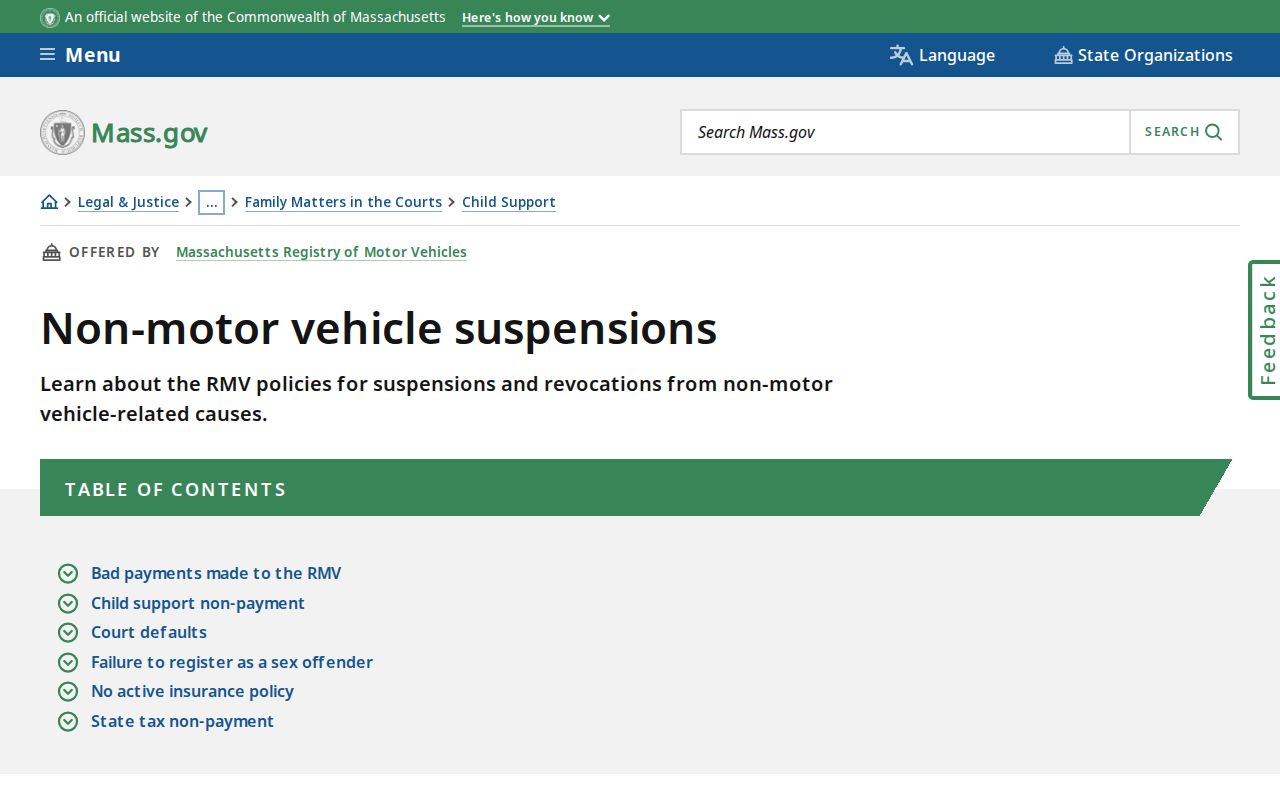Expand the collapsed breadcrumb ellipsis

pyautogui.click(x=211, y=202)
